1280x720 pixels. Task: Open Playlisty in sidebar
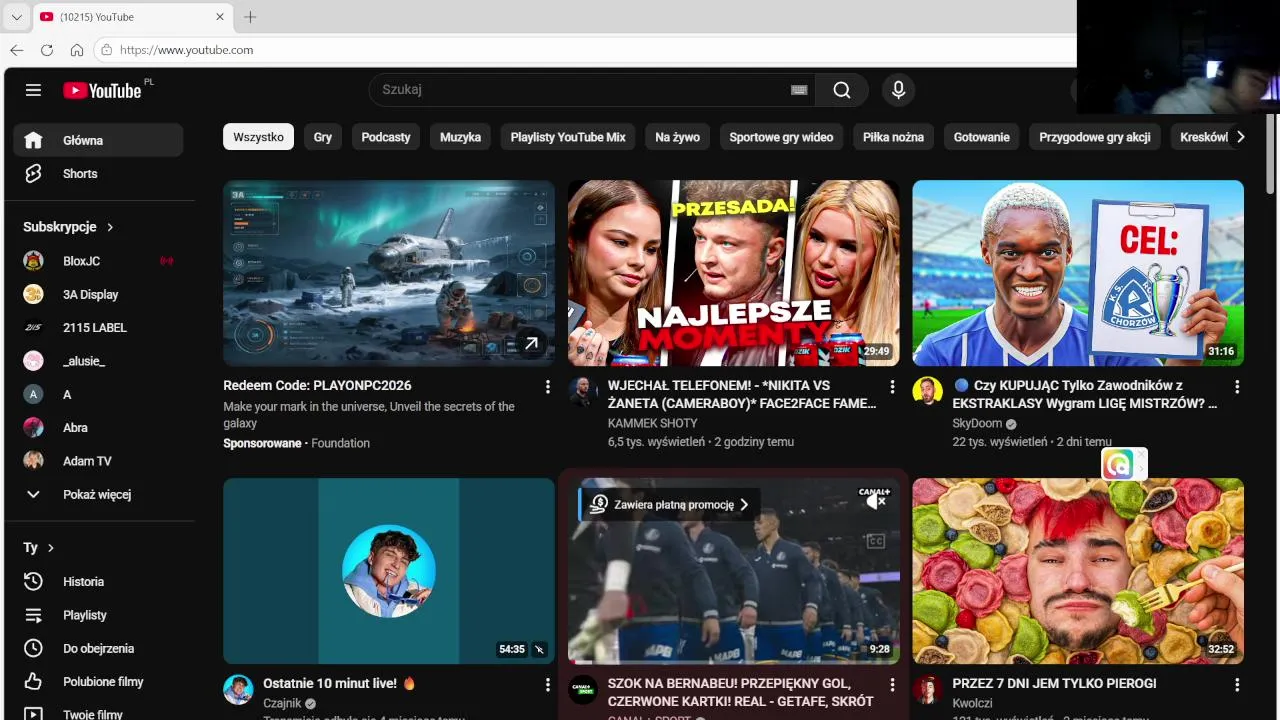98,615
